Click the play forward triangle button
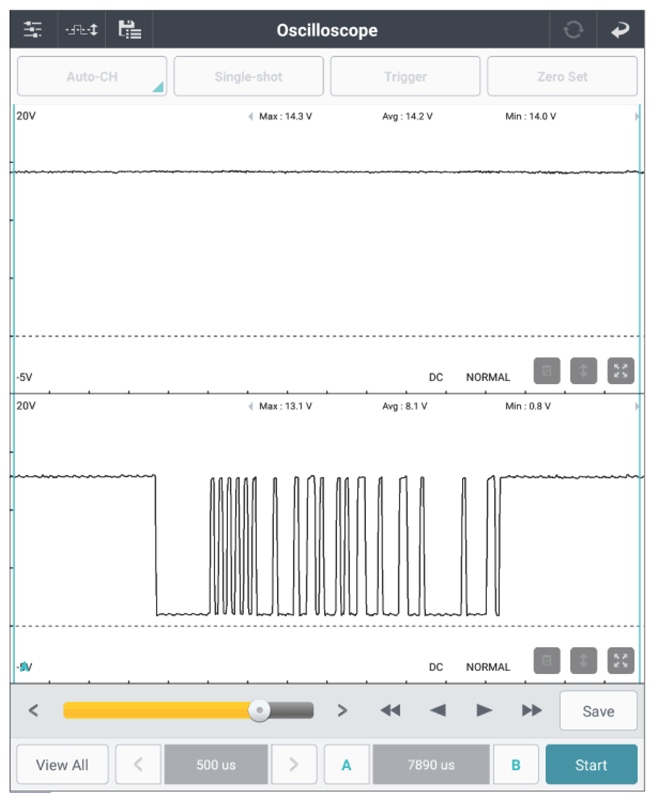Screen dimensions: 655x802 coord(484,710)
